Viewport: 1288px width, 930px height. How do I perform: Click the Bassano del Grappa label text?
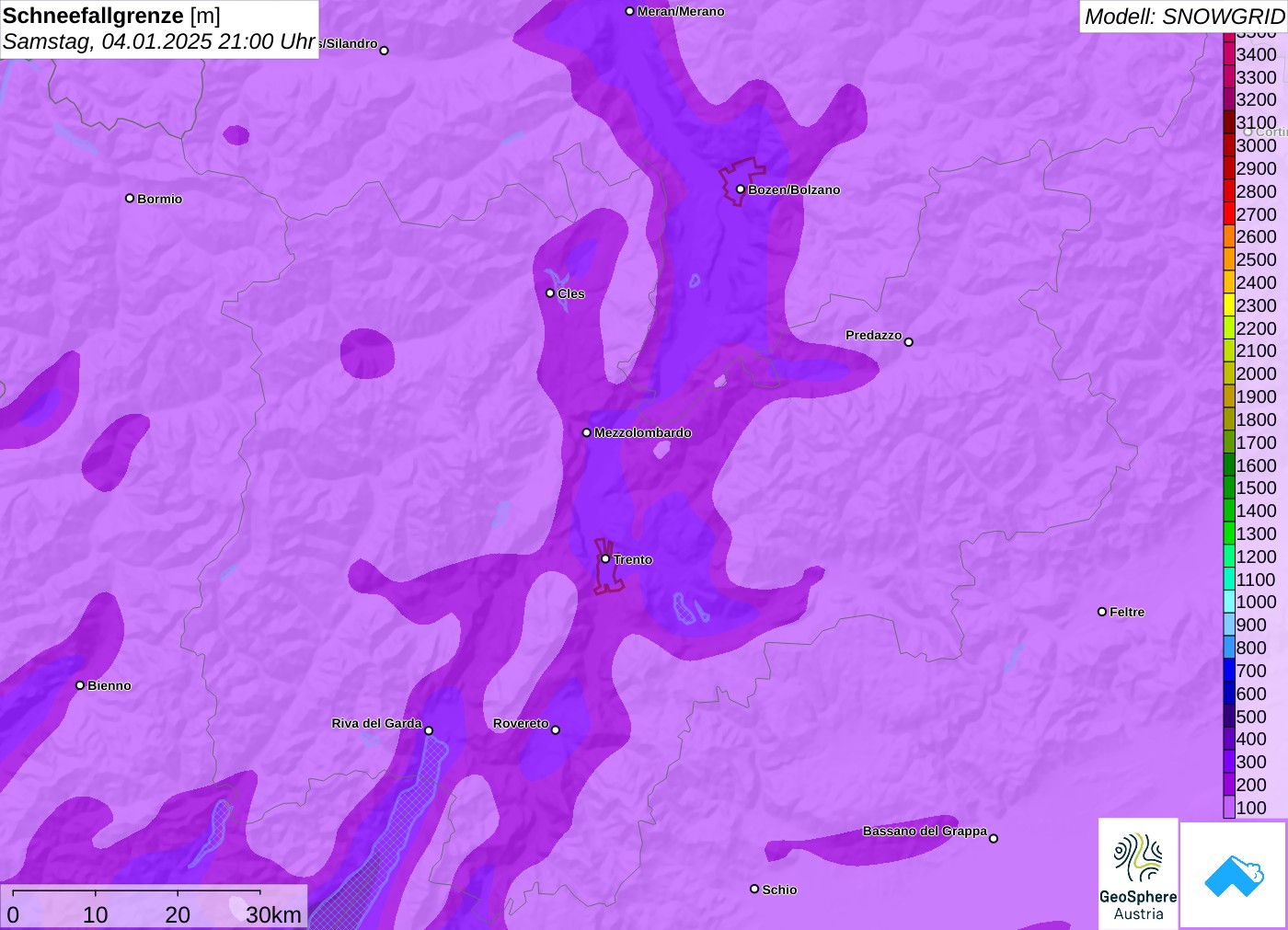pos(925,831)
